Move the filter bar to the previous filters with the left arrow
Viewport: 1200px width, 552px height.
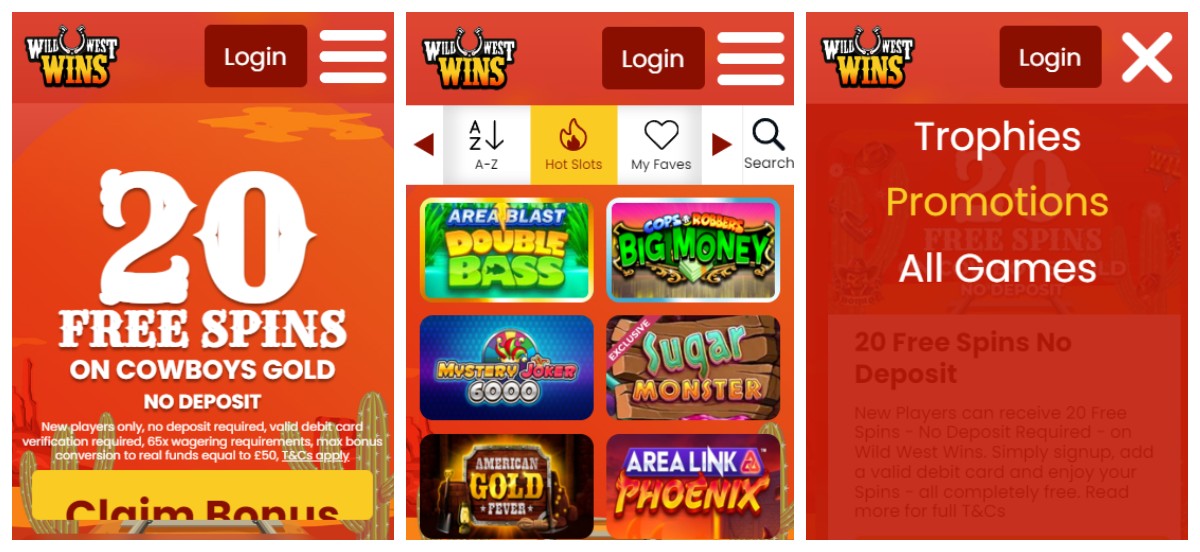[x=424, y=145]
